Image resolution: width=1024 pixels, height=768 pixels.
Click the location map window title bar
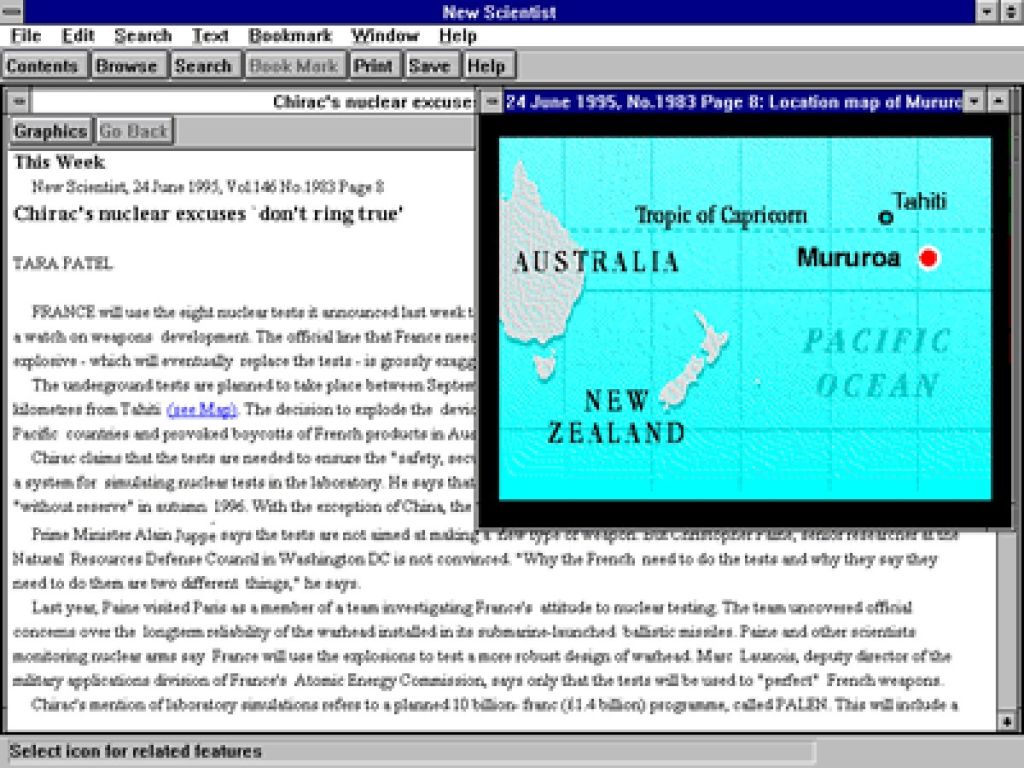pyautogui.click(x=732, y=102)
